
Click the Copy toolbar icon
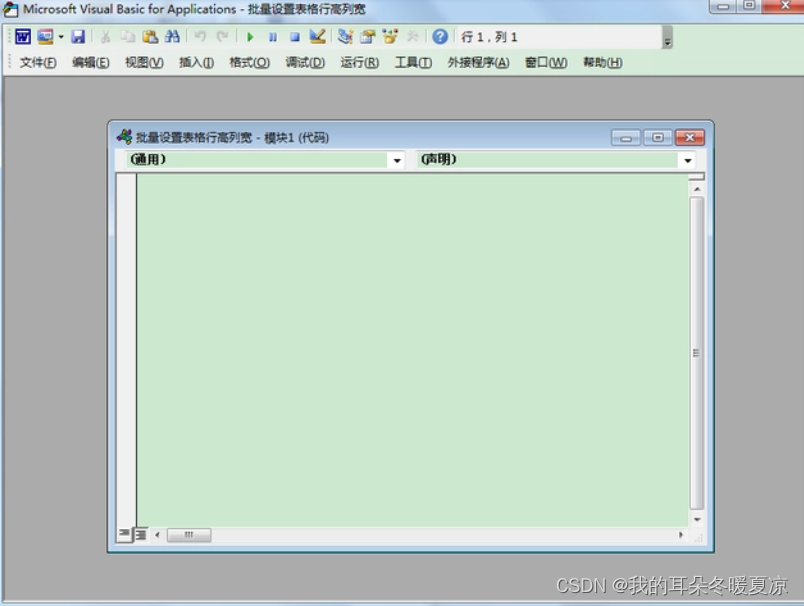(128, 37)
